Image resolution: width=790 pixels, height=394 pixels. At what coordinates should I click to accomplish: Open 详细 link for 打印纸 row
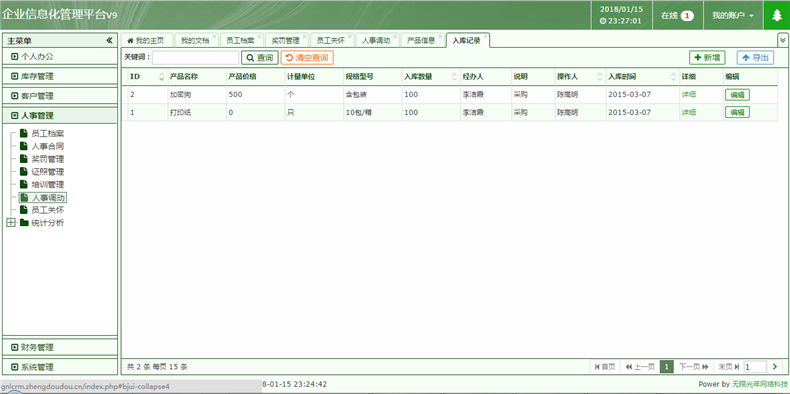coord(689,112)
